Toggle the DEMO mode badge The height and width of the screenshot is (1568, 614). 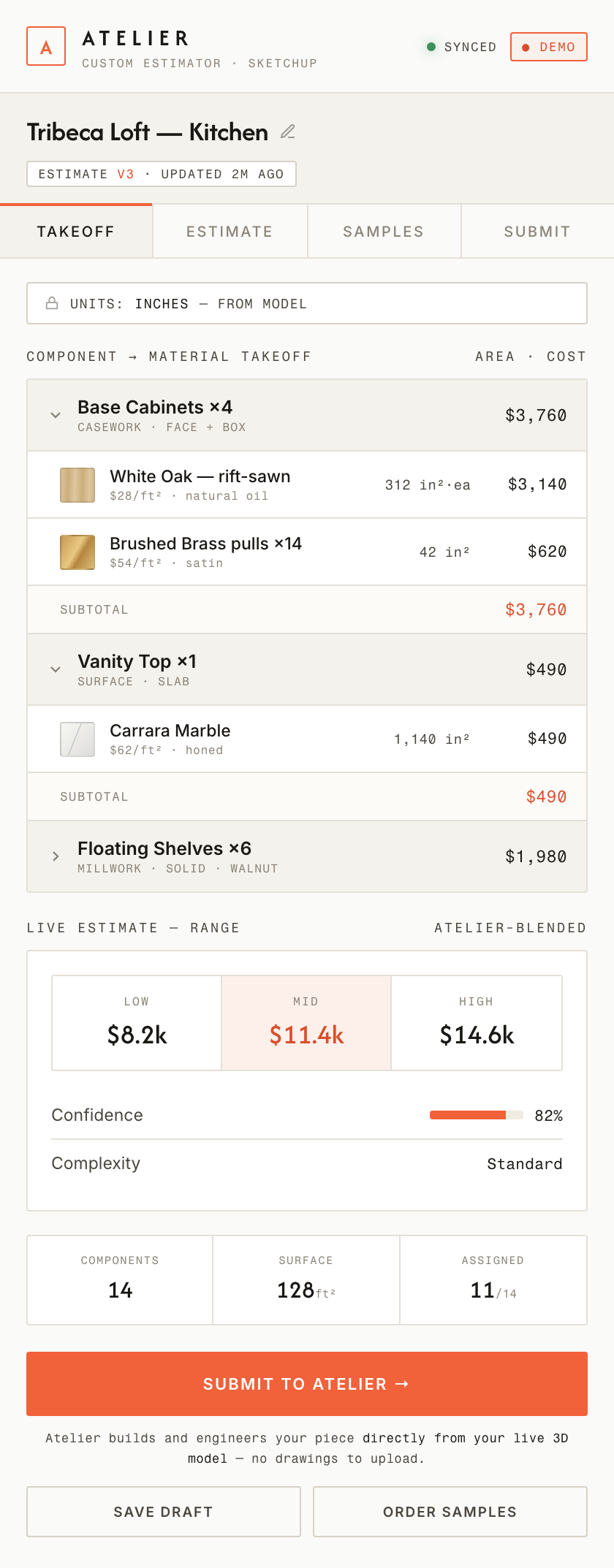(x=549, y=47)
